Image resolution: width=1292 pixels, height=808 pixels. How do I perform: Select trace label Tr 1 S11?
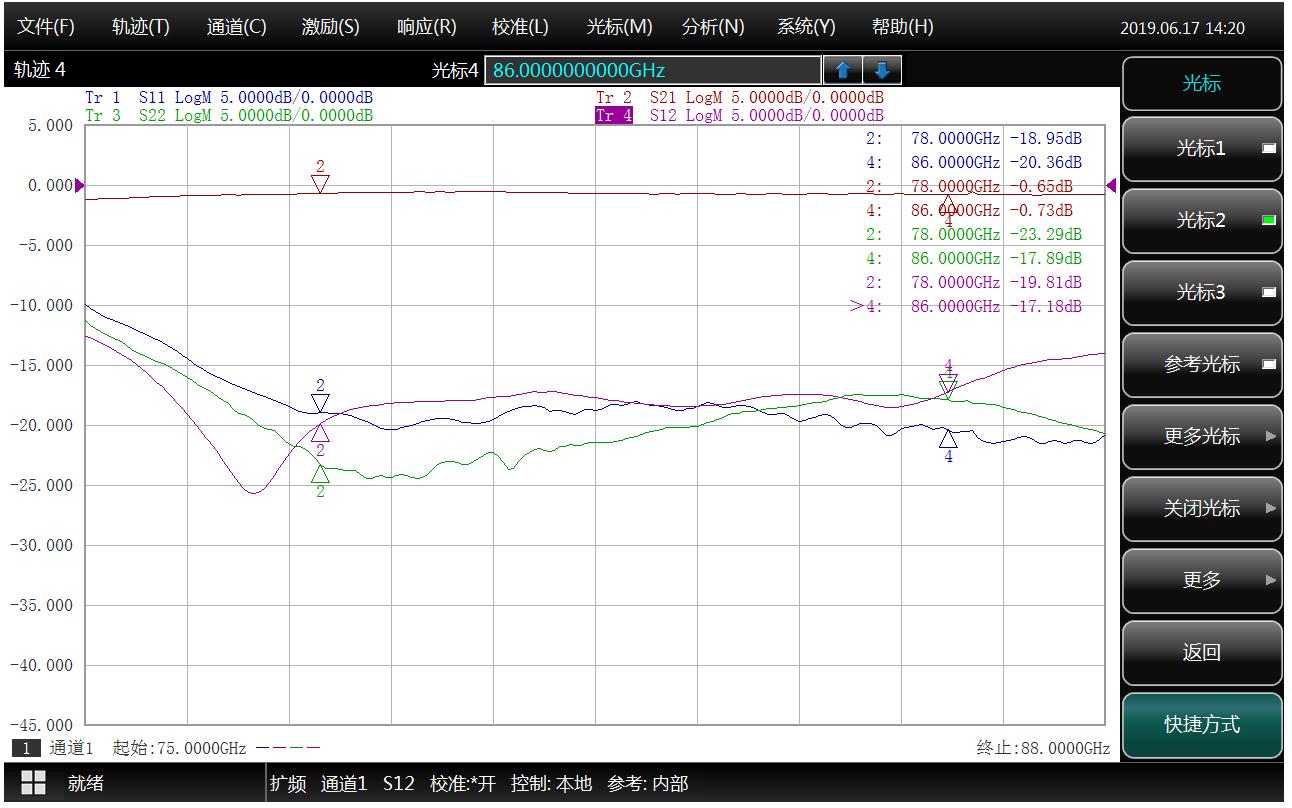pos(229,98)
